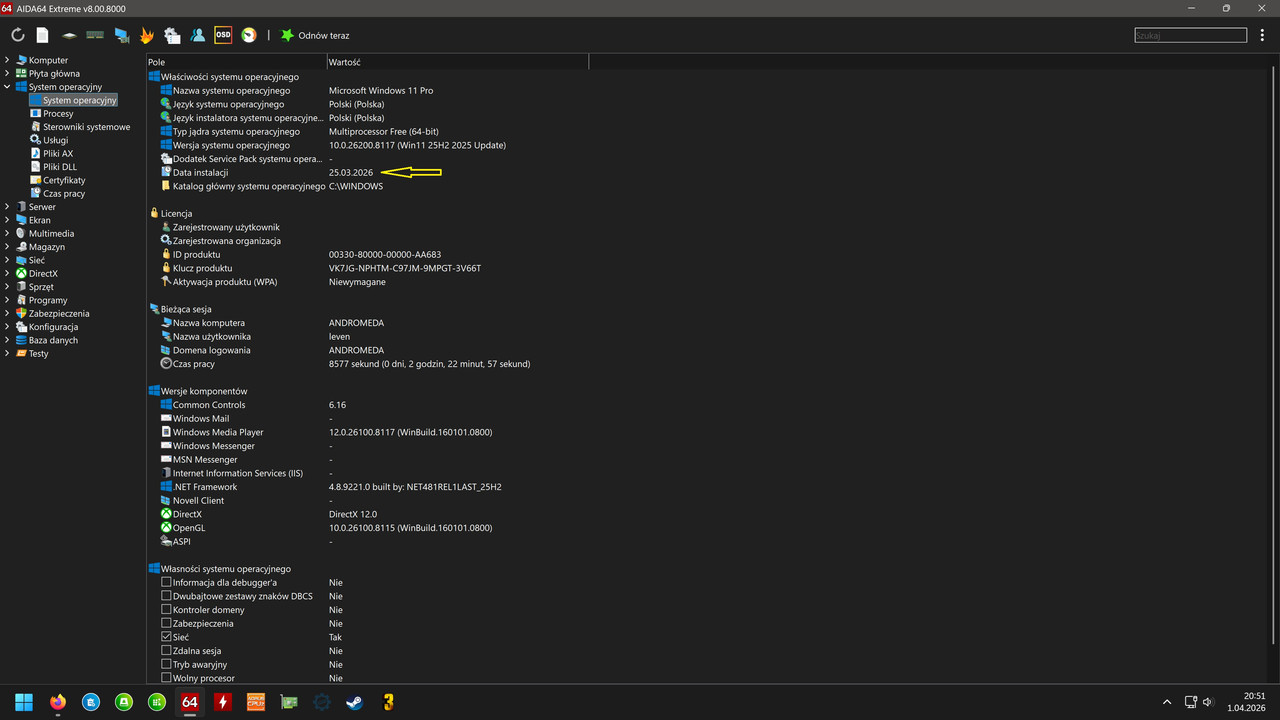This screenshot has width=1280, height=720.
Task: Click the Wartość column header
Action: 458,62
